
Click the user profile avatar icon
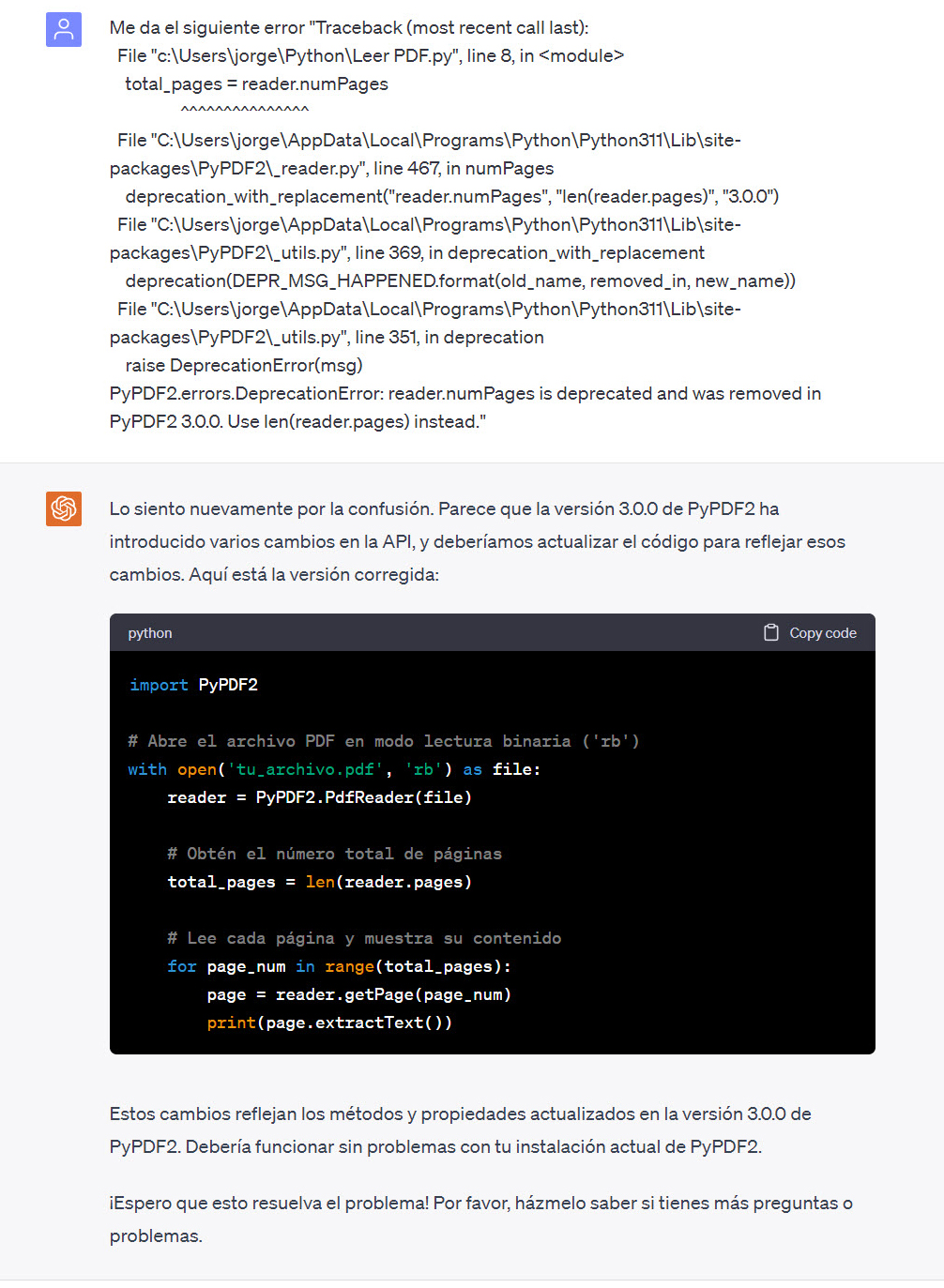tap(64, 29)
